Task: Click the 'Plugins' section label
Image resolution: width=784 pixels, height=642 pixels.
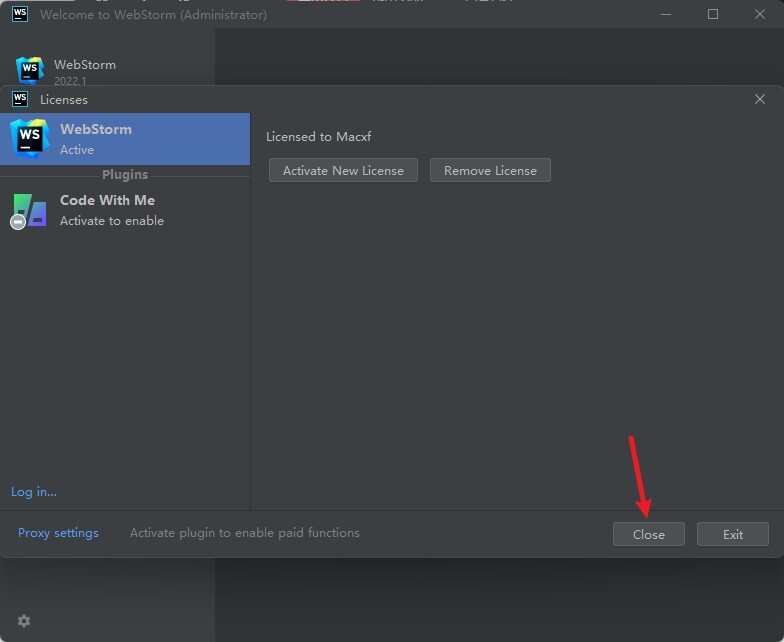Action: (125, 174)
